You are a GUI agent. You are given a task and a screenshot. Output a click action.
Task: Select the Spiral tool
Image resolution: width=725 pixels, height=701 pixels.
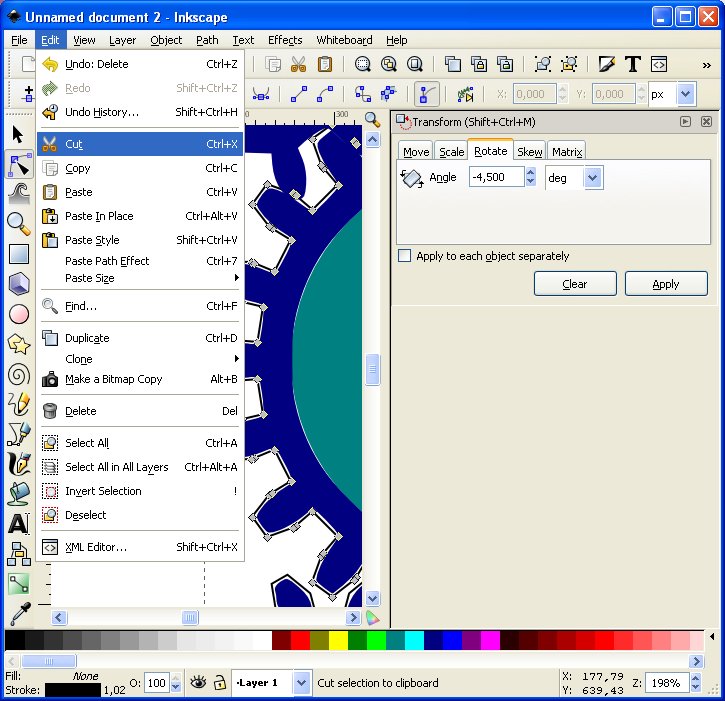18,374
